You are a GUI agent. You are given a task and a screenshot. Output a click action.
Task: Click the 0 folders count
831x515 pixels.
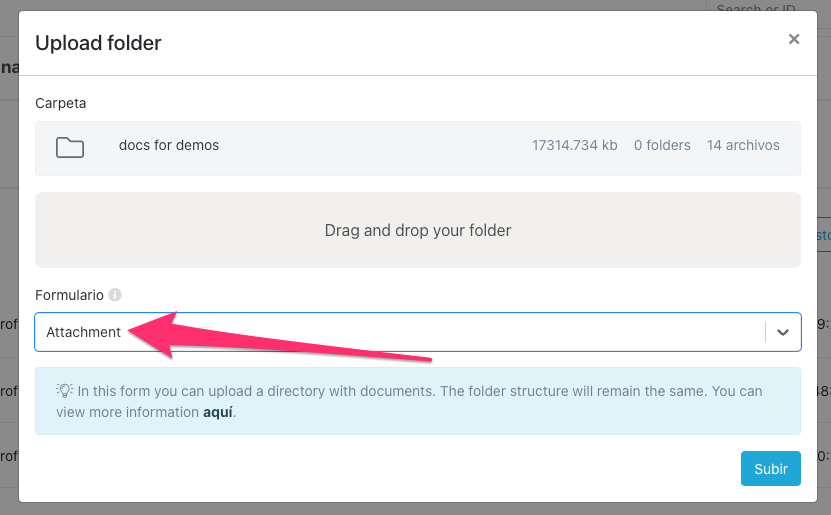pos(662,145)
